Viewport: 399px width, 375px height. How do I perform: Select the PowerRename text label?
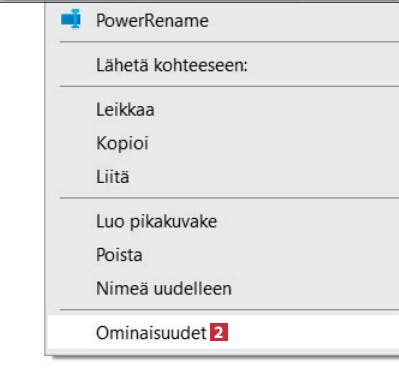tap(152, 21)
